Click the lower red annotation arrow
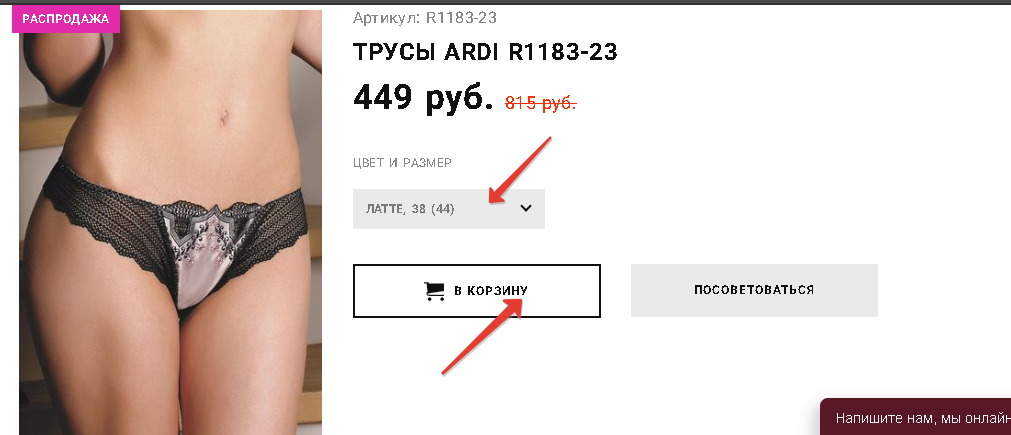Image resolution: width=1011 pixels, height=435 pixels. 482,336
